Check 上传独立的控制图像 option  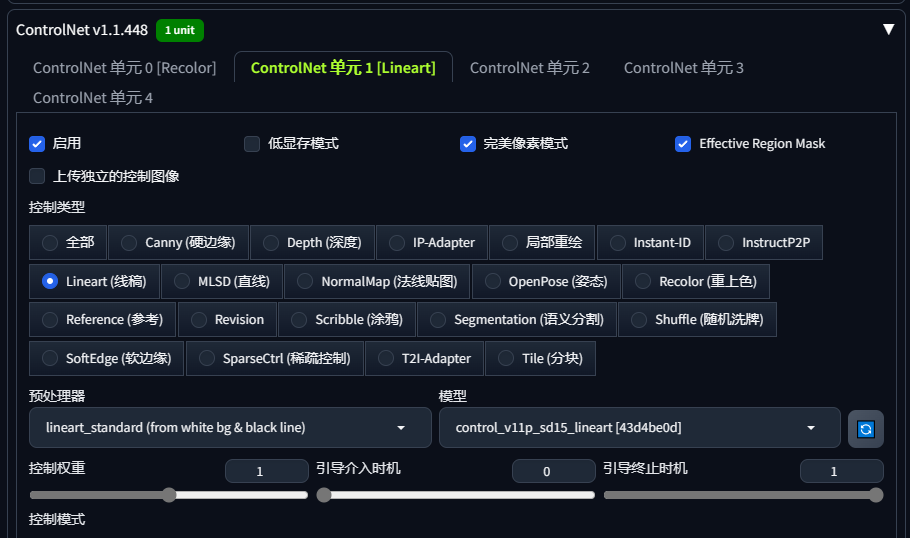click(38, 176)
